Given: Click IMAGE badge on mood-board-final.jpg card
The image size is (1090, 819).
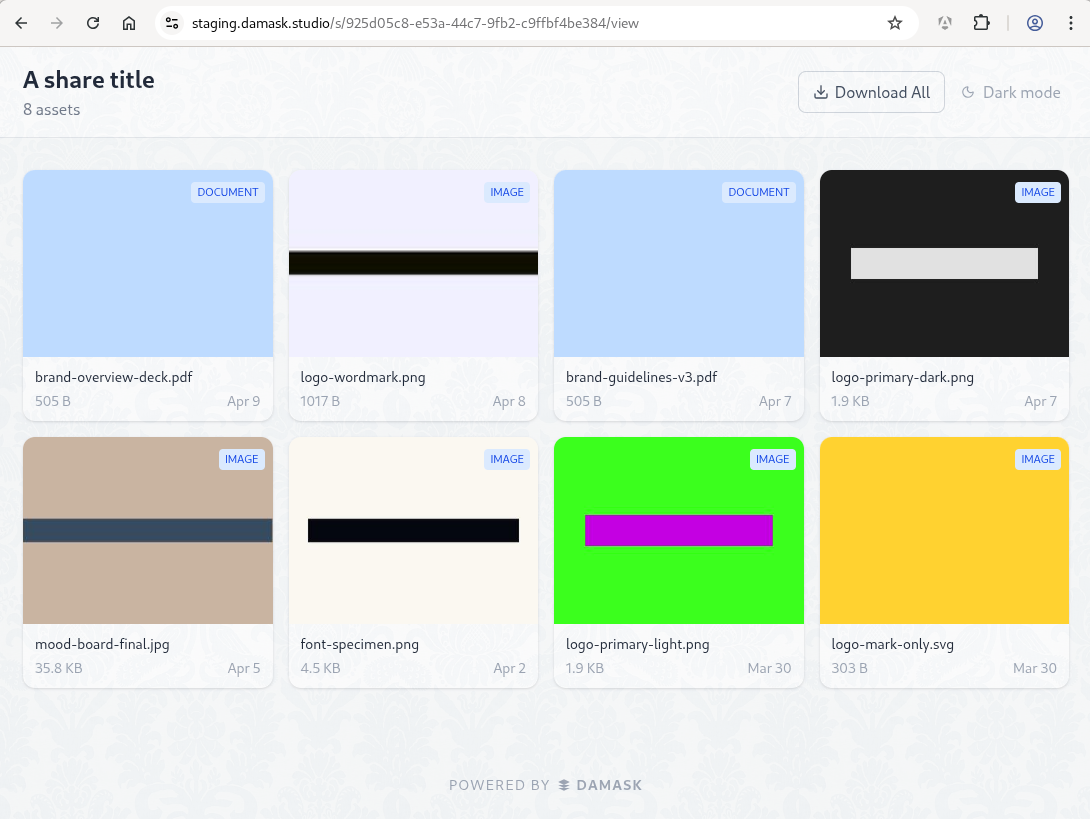Looking at the screenshot, I should (241, 459).
